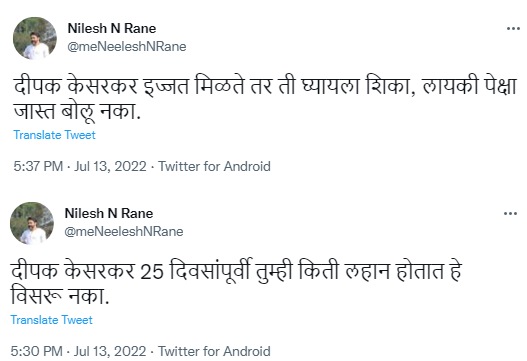Click the Jul 13, 2022 date on the top tweet

(110, 166)
